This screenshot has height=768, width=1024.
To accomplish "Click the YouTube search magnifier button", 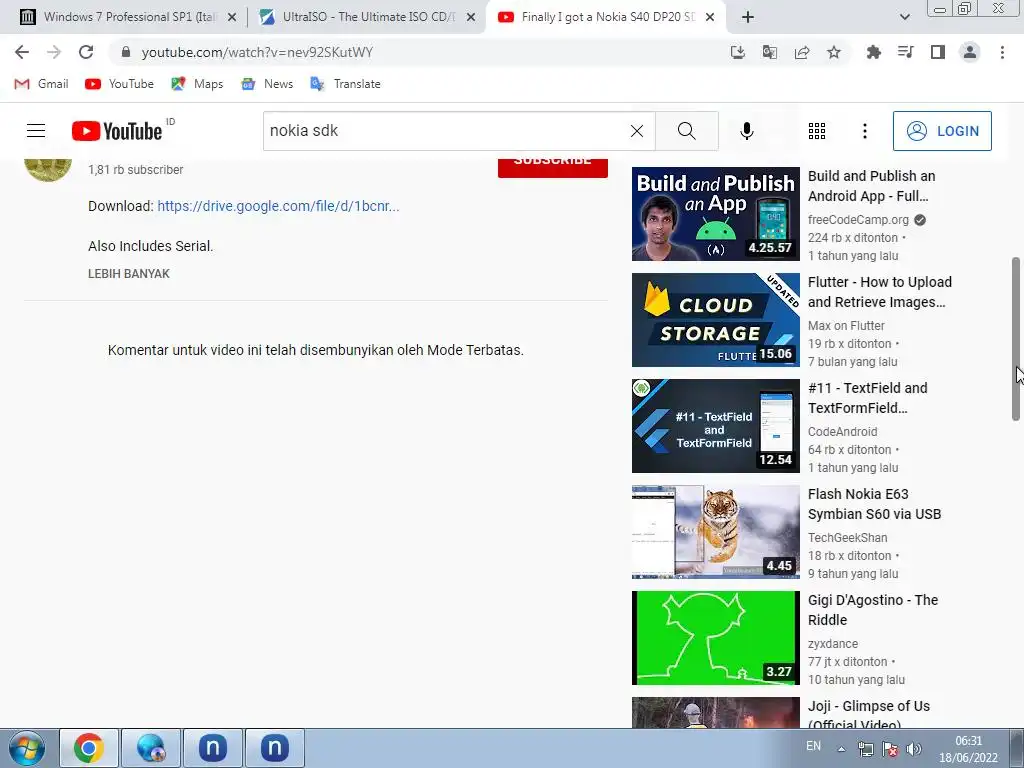I will (687, 131).
